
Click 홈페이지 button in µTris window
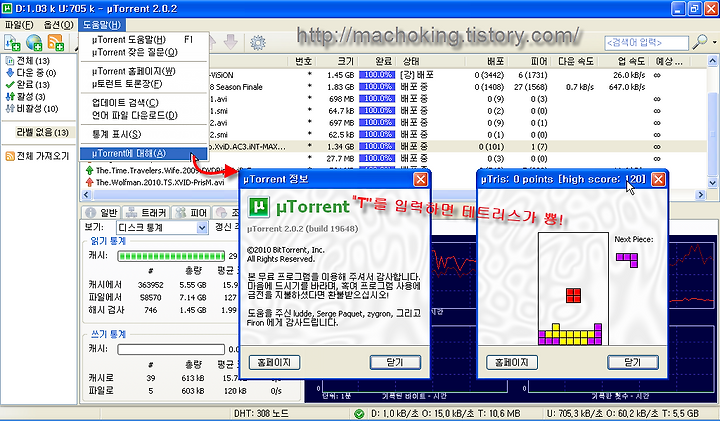(x=512, y=362)
